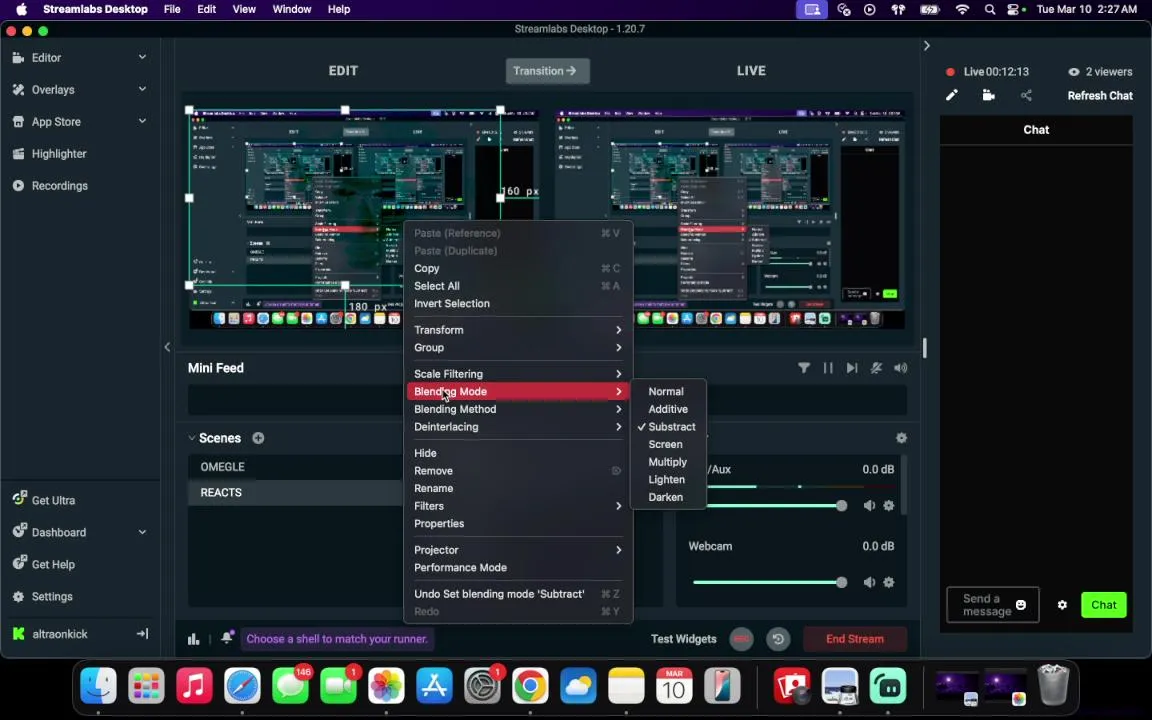Open the Transform submenu

tap(518, 330)
